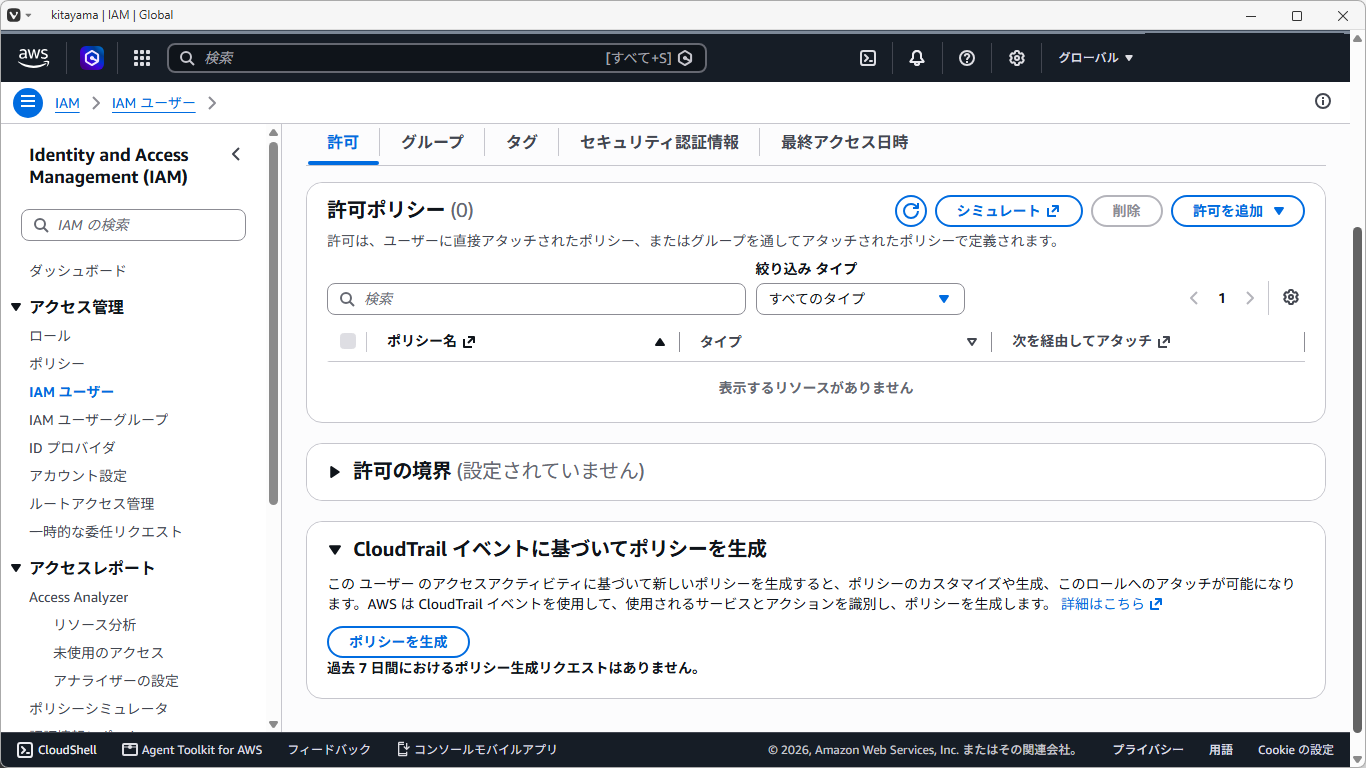Open the 許可を追加 dropdown button

(1238, 211)
